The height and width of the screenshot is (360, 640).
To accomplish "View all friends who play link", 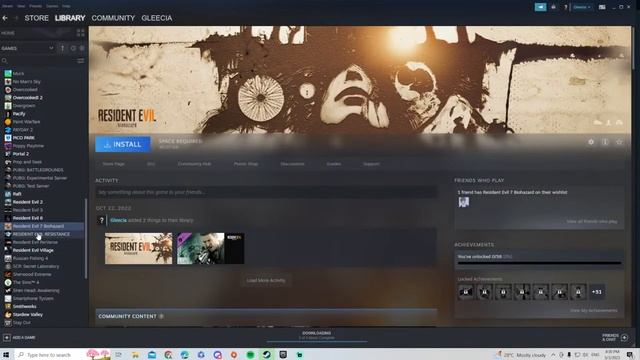I will click(x=592, y=221).
